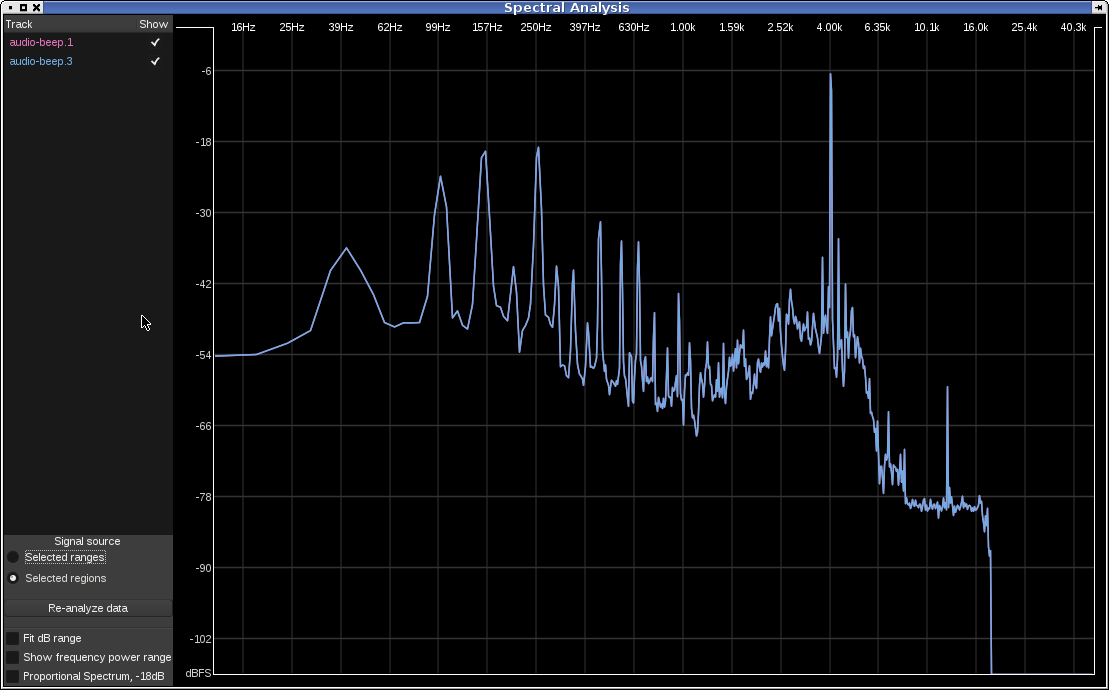Screen dimensions: 1109x690
Task: Select the audio-beep.1 track name
Action: tap(41, 43)
